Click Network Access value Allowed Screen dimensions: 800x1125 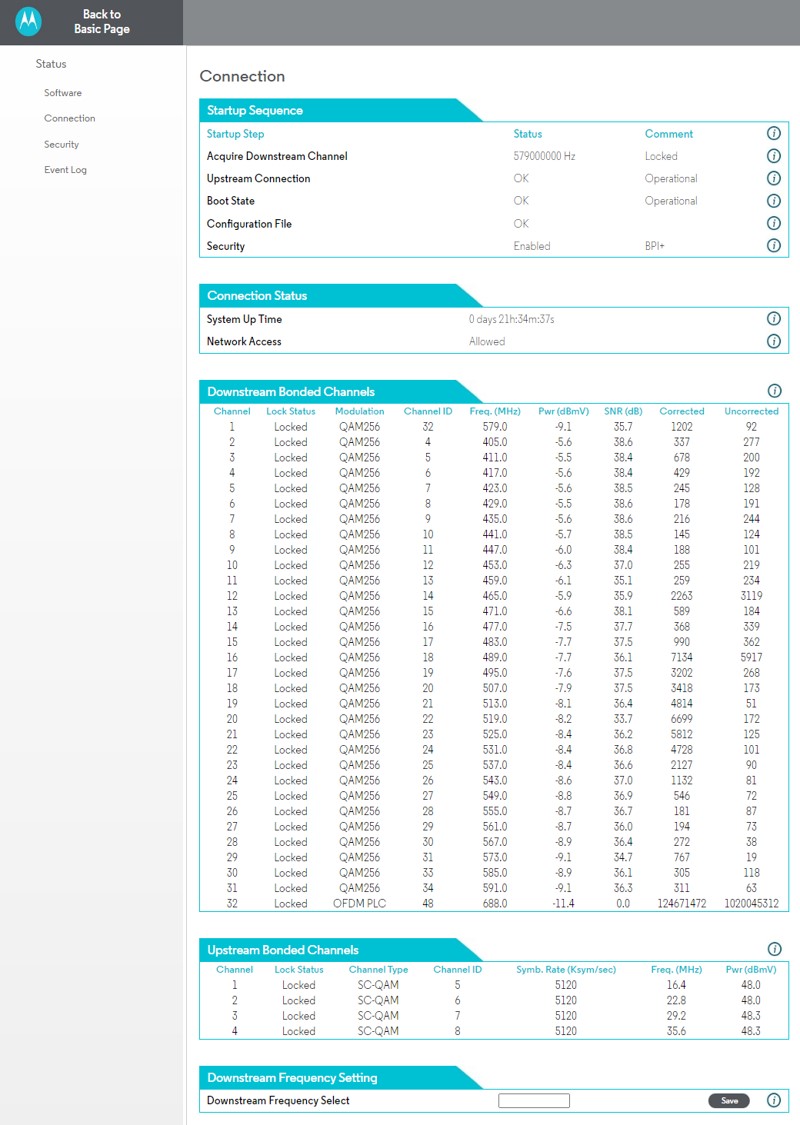click(486, 342)
